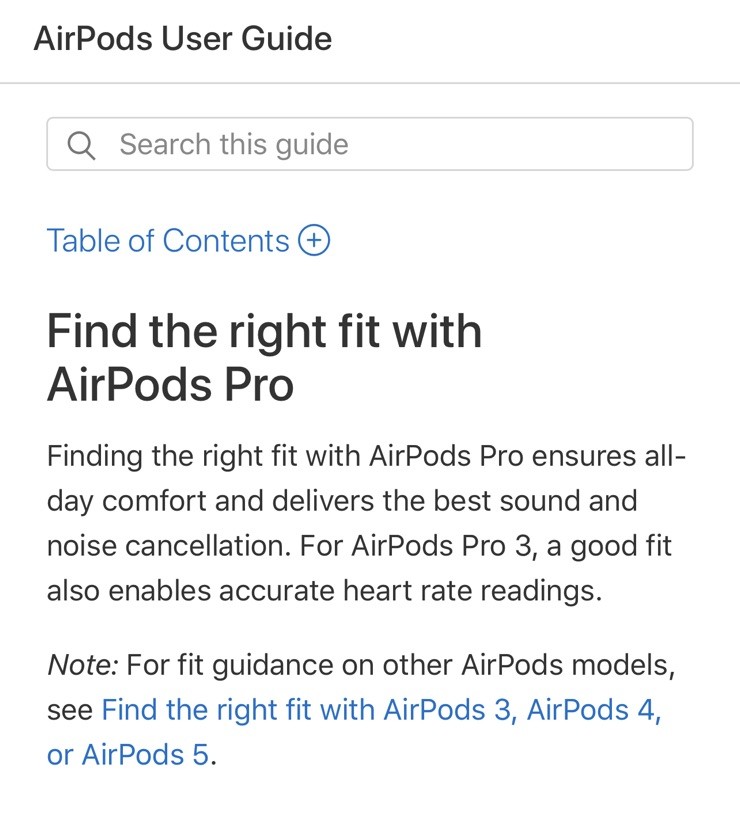Click the AirPods User Guide title
Viewport: 740px width, 835px height.
click(183, 39)
